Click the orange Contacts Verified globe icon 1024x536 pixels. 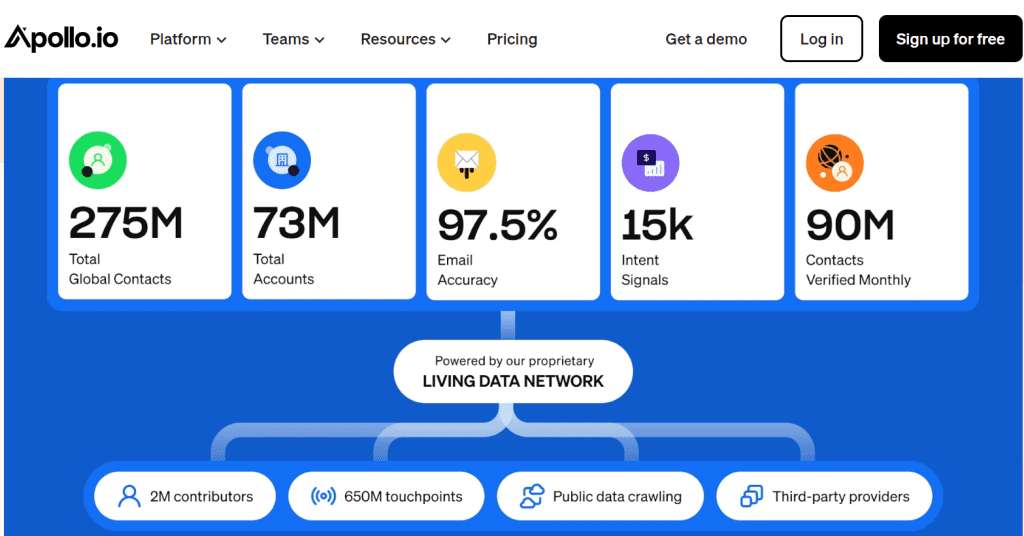[834, 162]
